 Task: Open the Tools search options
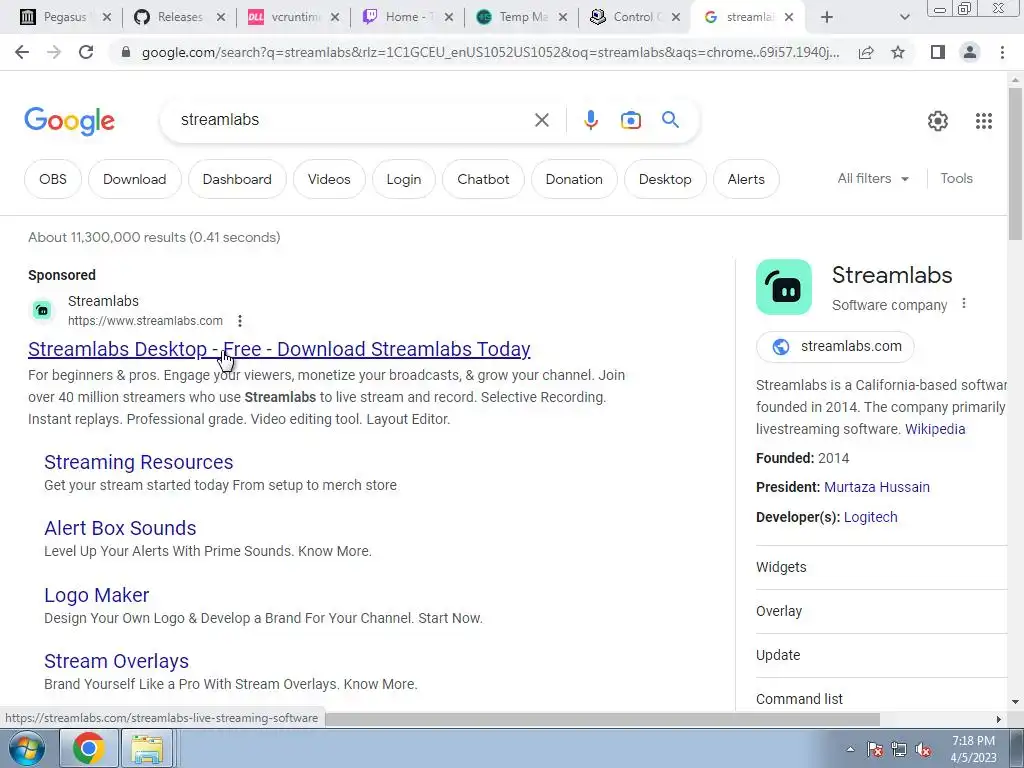pos(956,178)
